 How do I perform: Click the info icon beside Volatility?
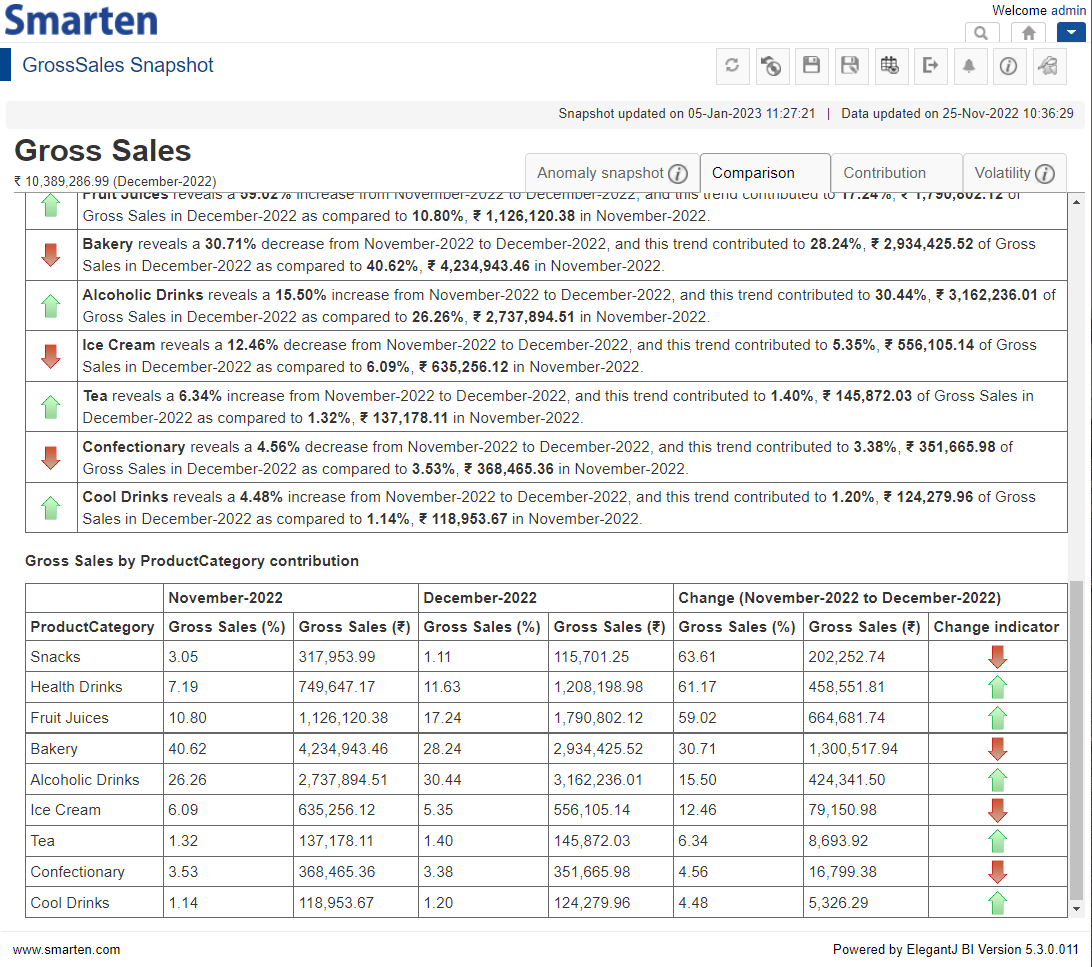(x=1045, y=173)
